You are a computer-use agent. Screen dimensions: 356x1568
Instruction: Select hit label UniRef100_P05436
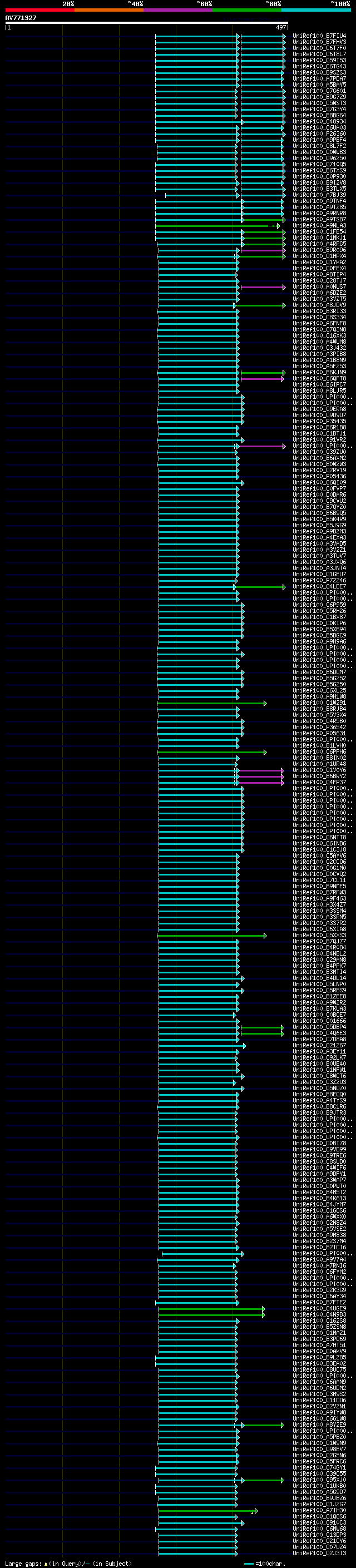319,477
